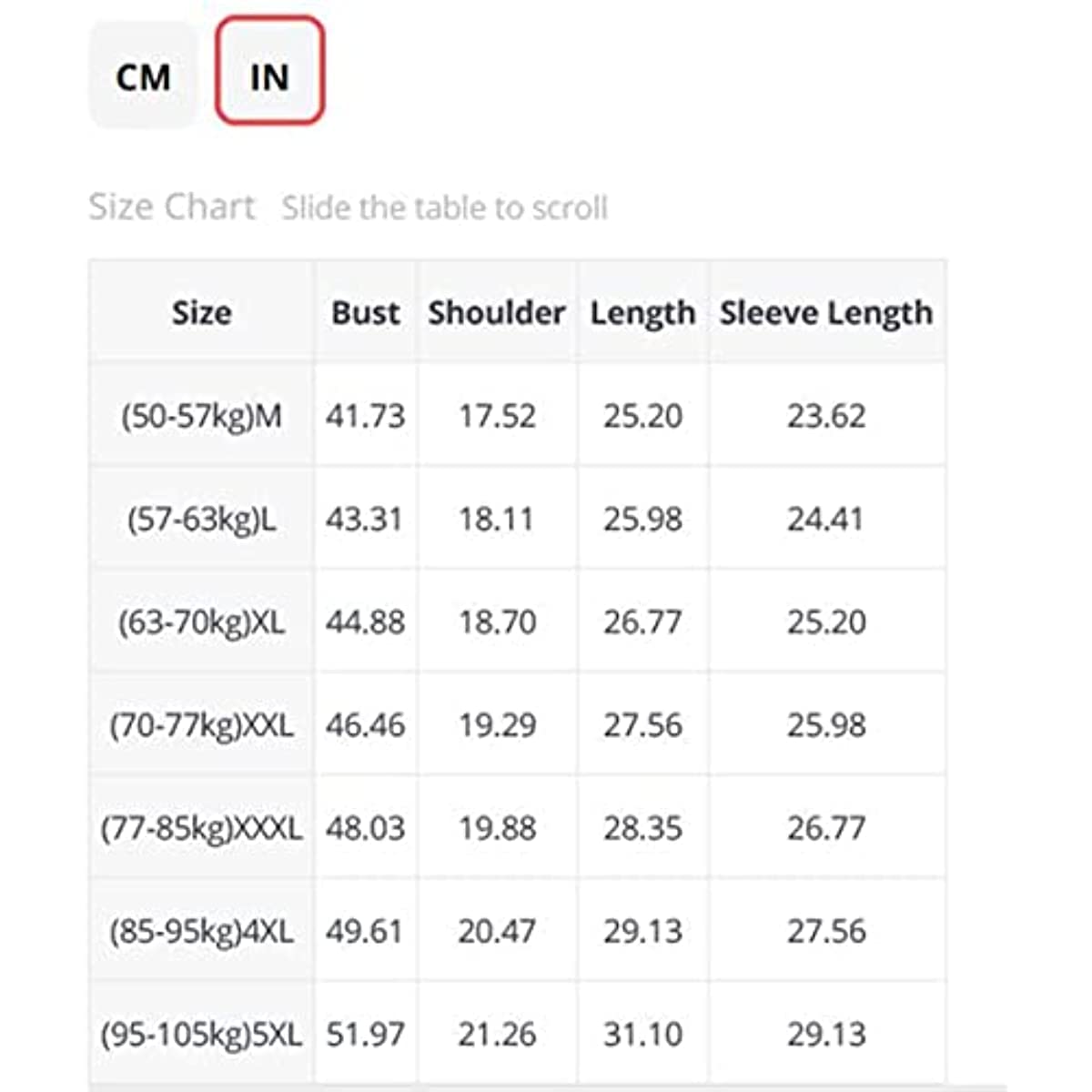Click the Bust column header
This screenshot has width=1092, height=1092.
tap(365, 312)
